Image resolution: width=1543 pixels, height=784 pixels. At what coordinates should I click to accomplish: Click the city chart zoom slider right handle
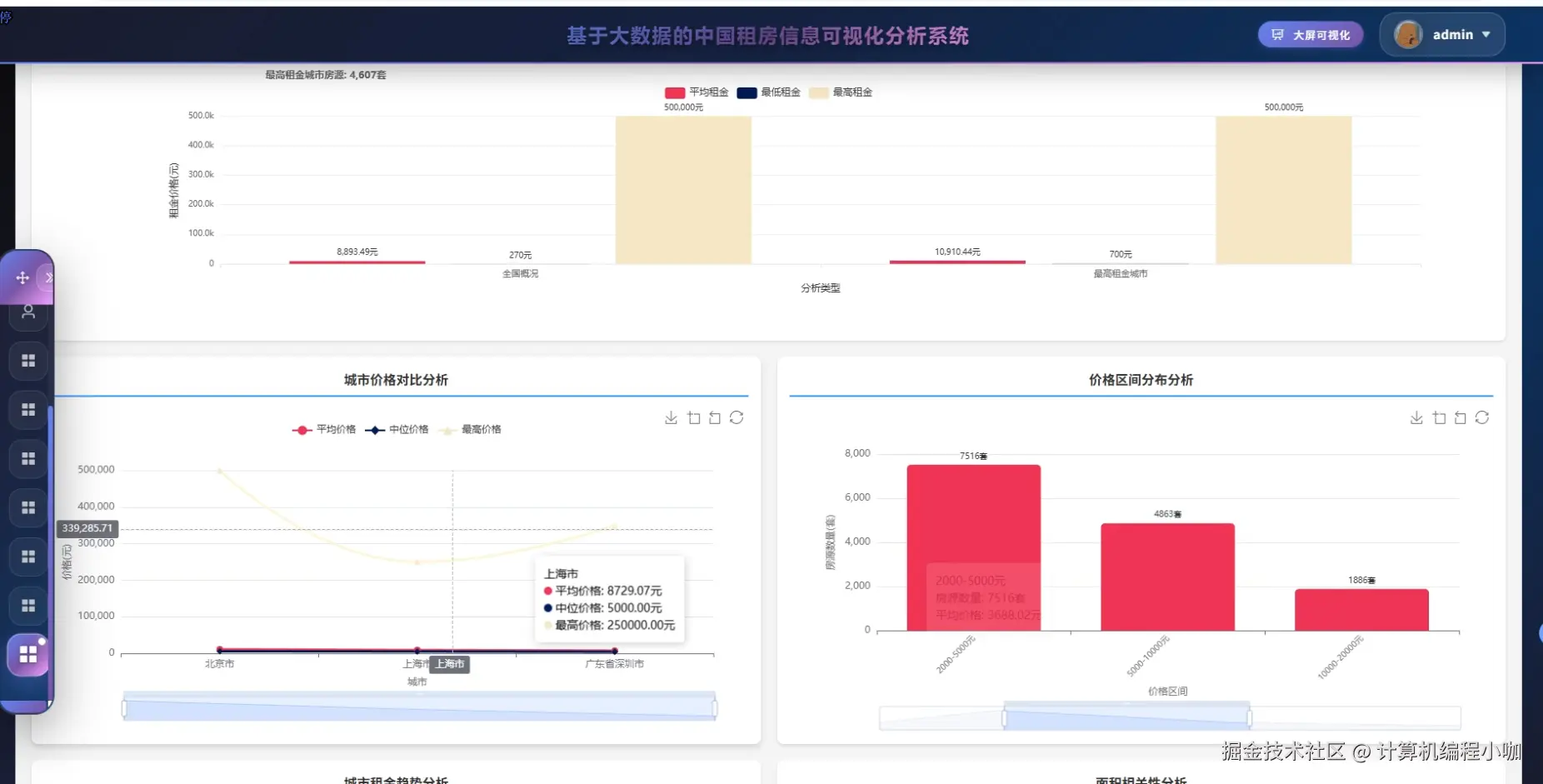coord(715,709)
